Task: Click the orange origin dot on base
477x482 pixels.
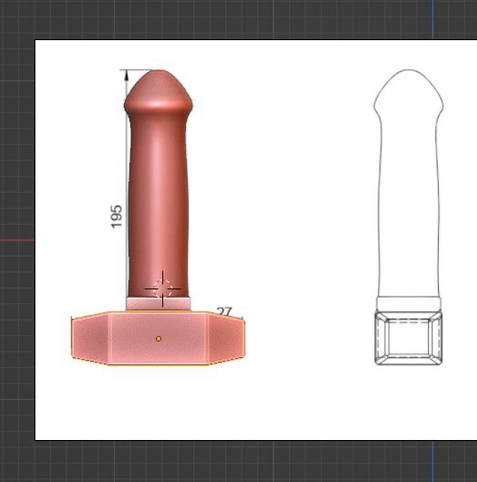Action: 159,339
